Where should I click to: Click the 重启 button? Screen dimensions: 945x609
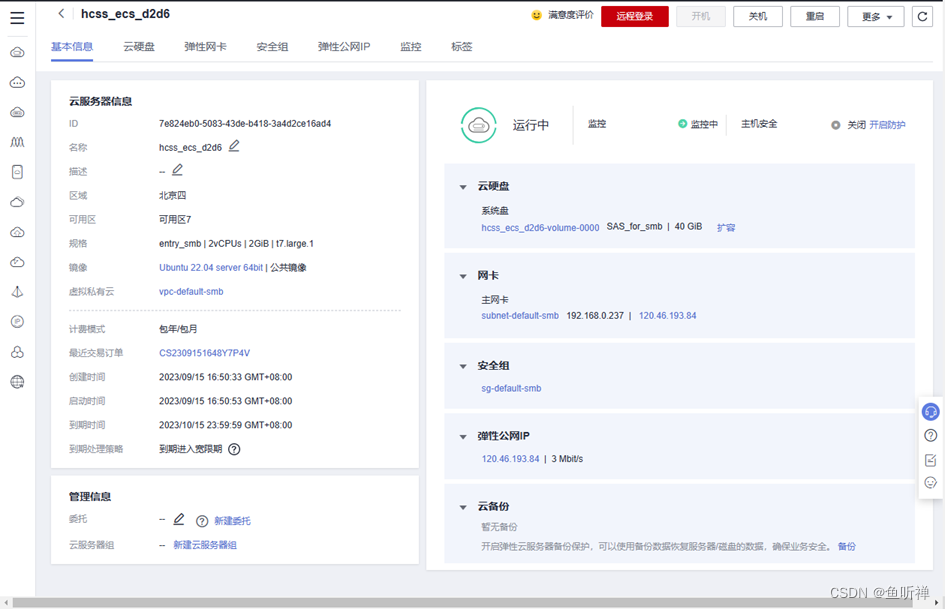click(x=815, y=16)
